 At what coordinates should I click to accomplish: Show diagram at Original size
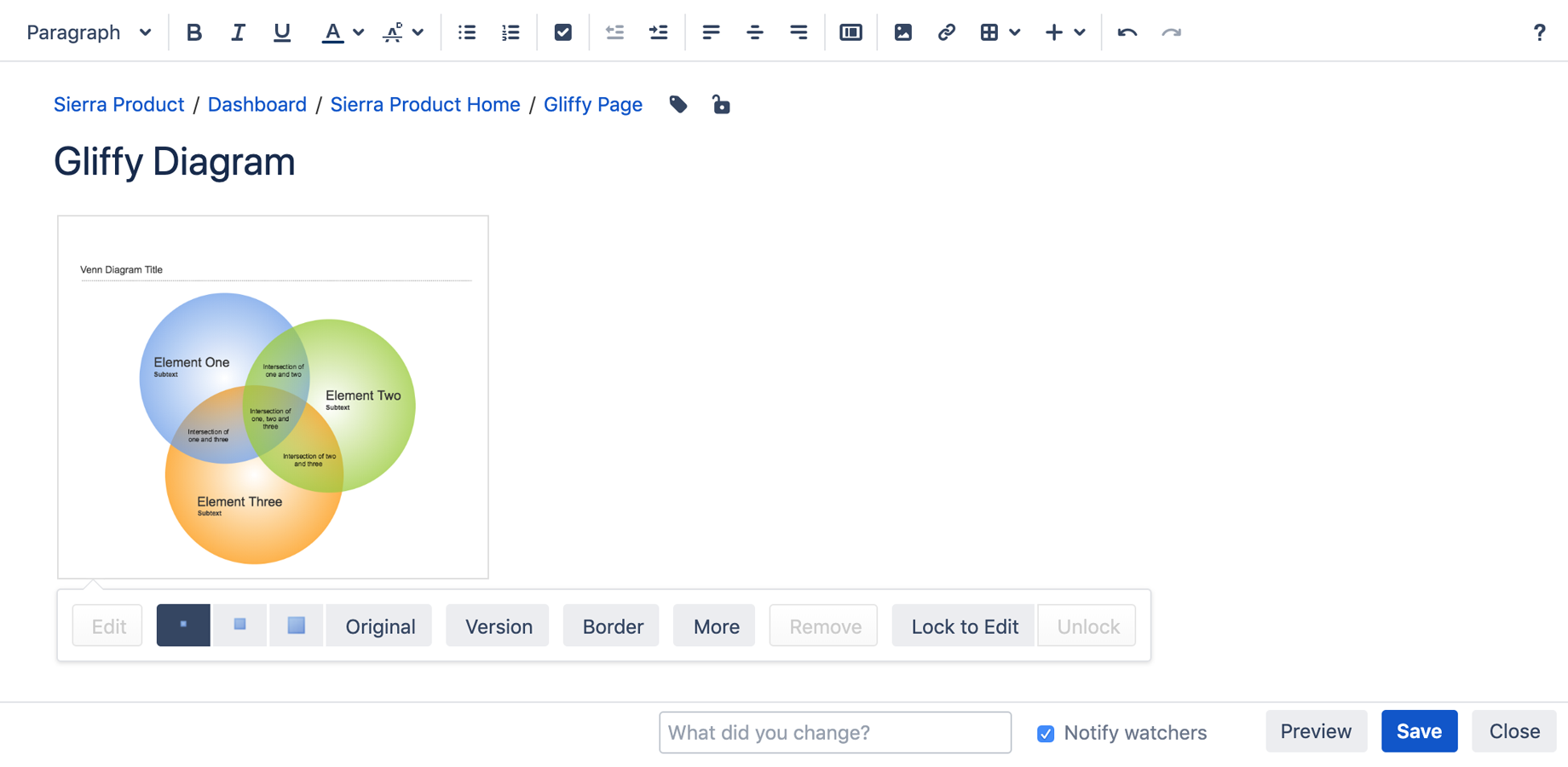click(380, 626)
